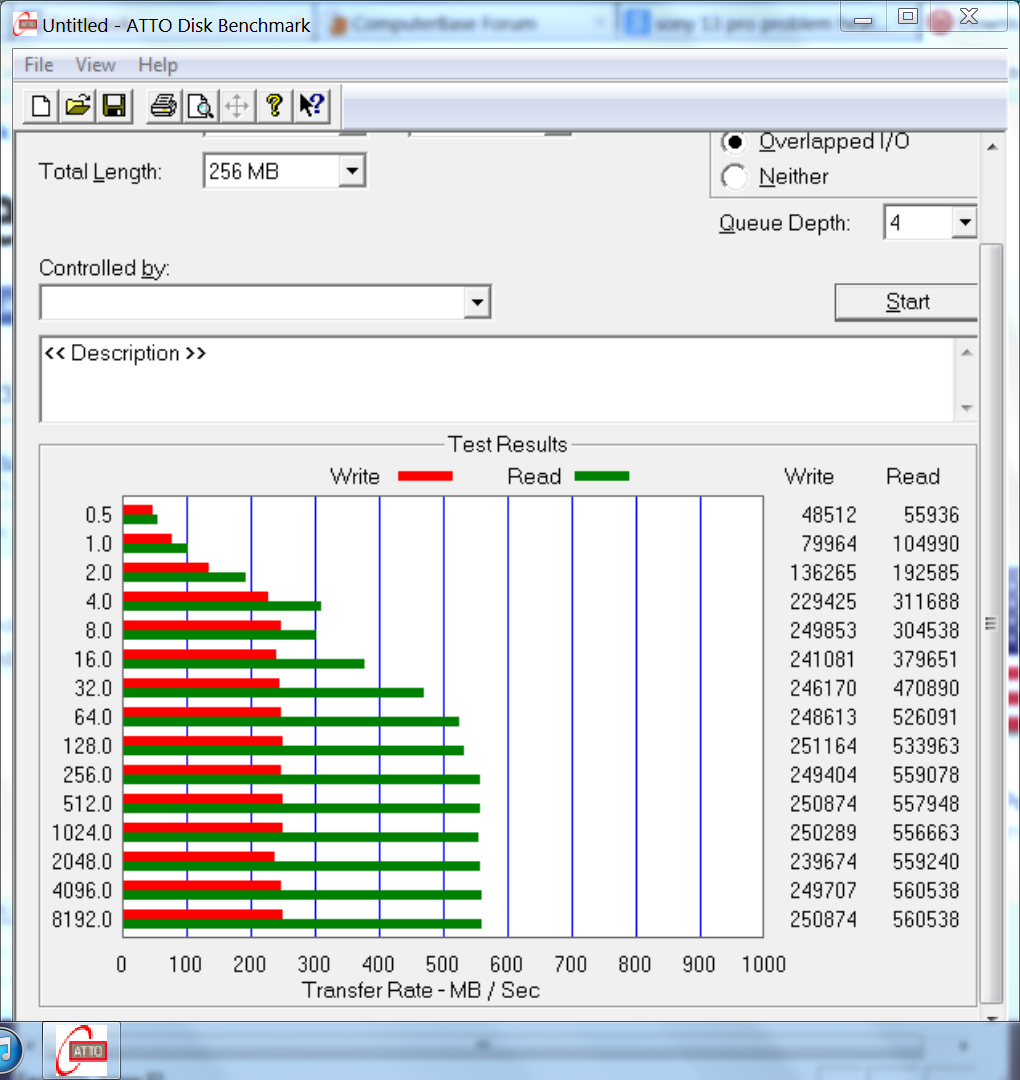Save results with the floppy disk icon
The height and width of the screenshot is (1080, 1020).
coord(114,106)
